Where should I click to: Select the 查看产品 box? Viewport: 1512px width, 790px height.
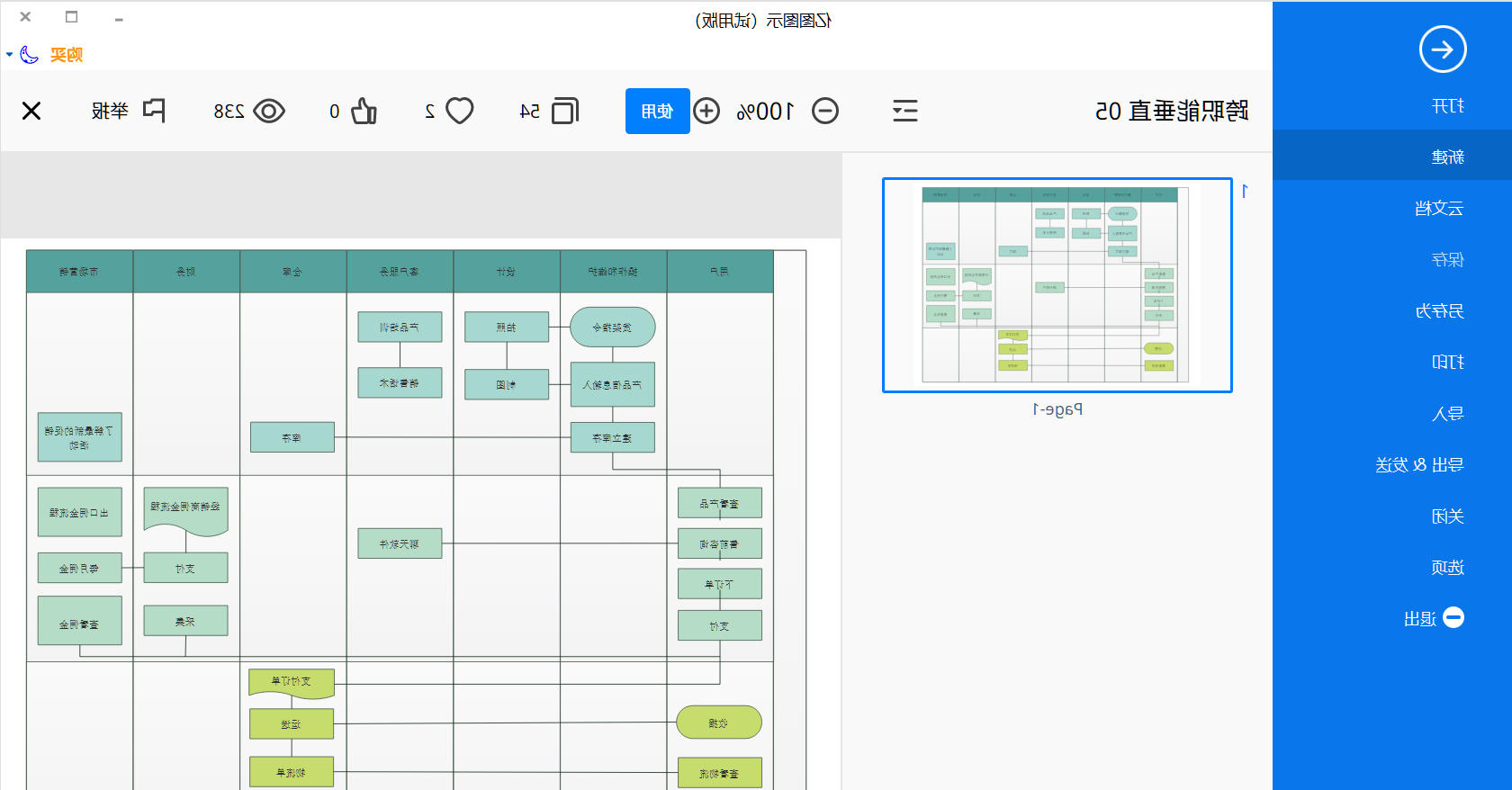(x=720, y=503)
